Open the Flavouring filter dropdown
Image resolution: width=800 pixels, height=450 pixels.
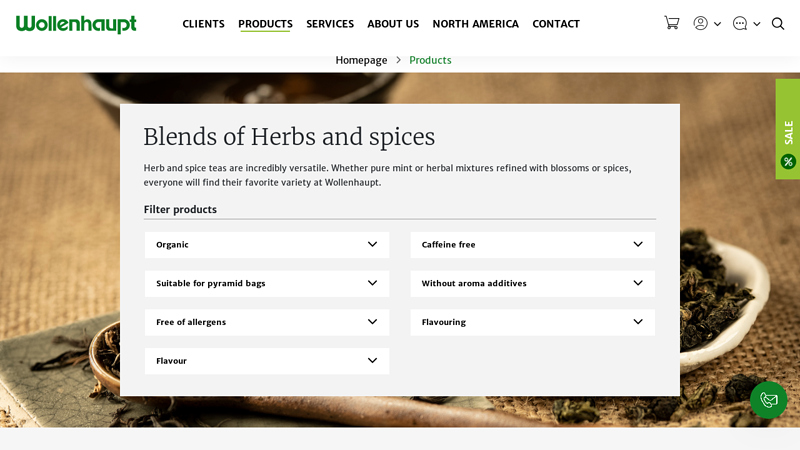pos(533,322)
